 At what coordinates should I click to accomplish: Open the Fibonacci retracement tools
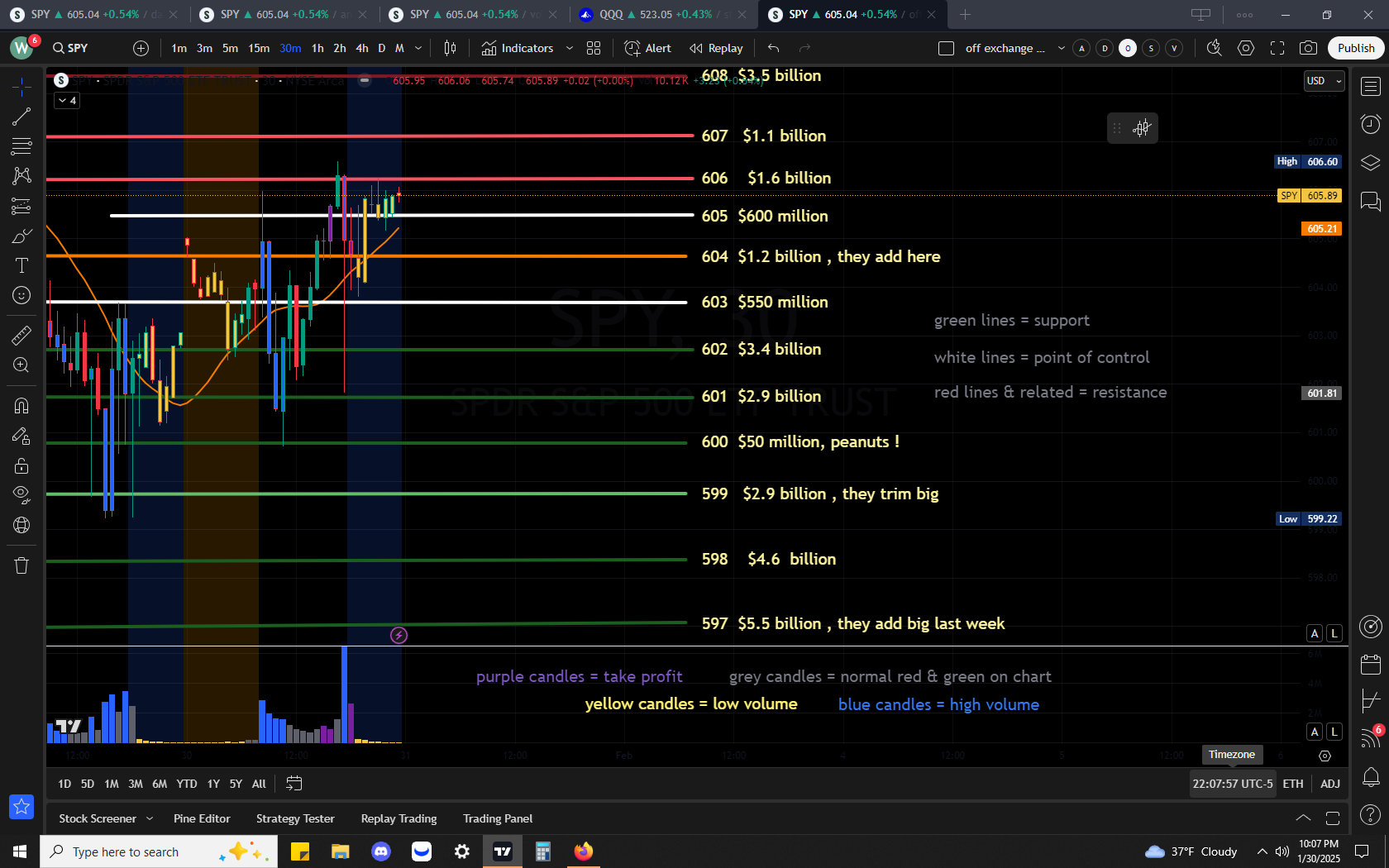click(x=21, y=146)
